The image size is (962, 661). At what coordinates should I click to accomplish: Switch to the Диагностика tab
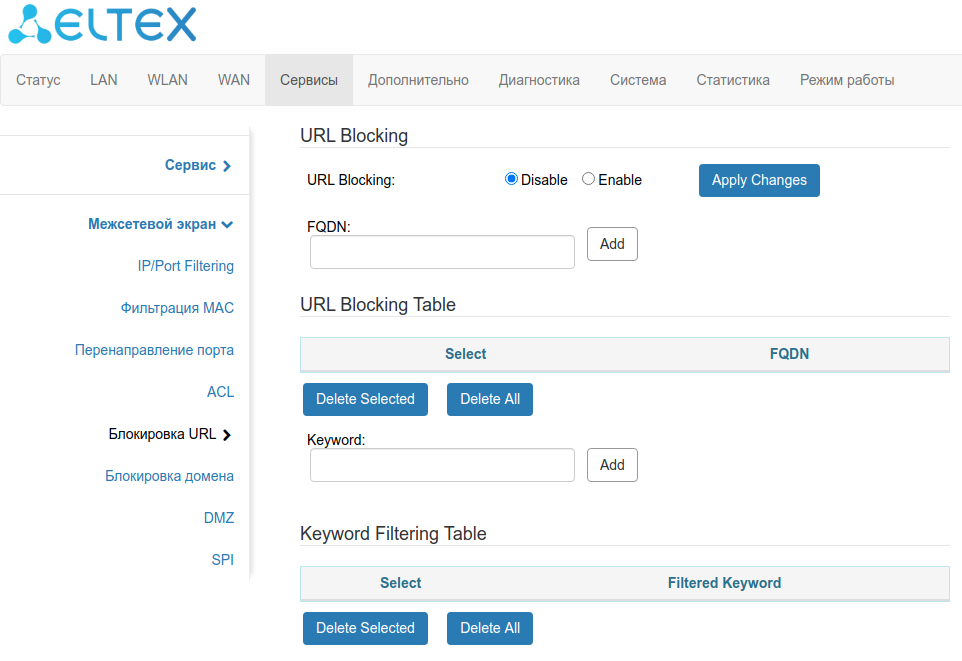539,80
